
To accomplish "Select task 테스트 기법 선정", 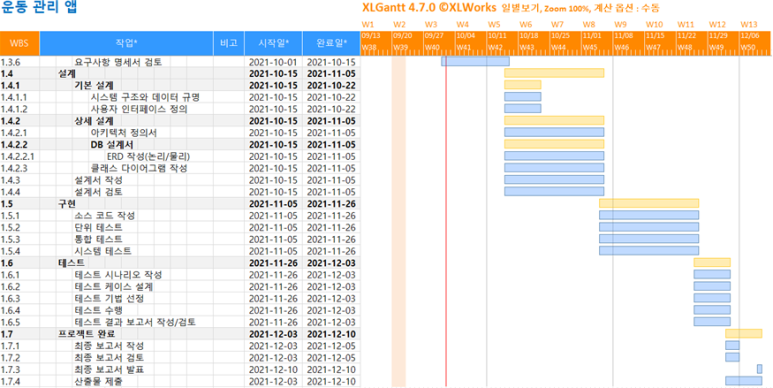I will click(x=109, y=299).
